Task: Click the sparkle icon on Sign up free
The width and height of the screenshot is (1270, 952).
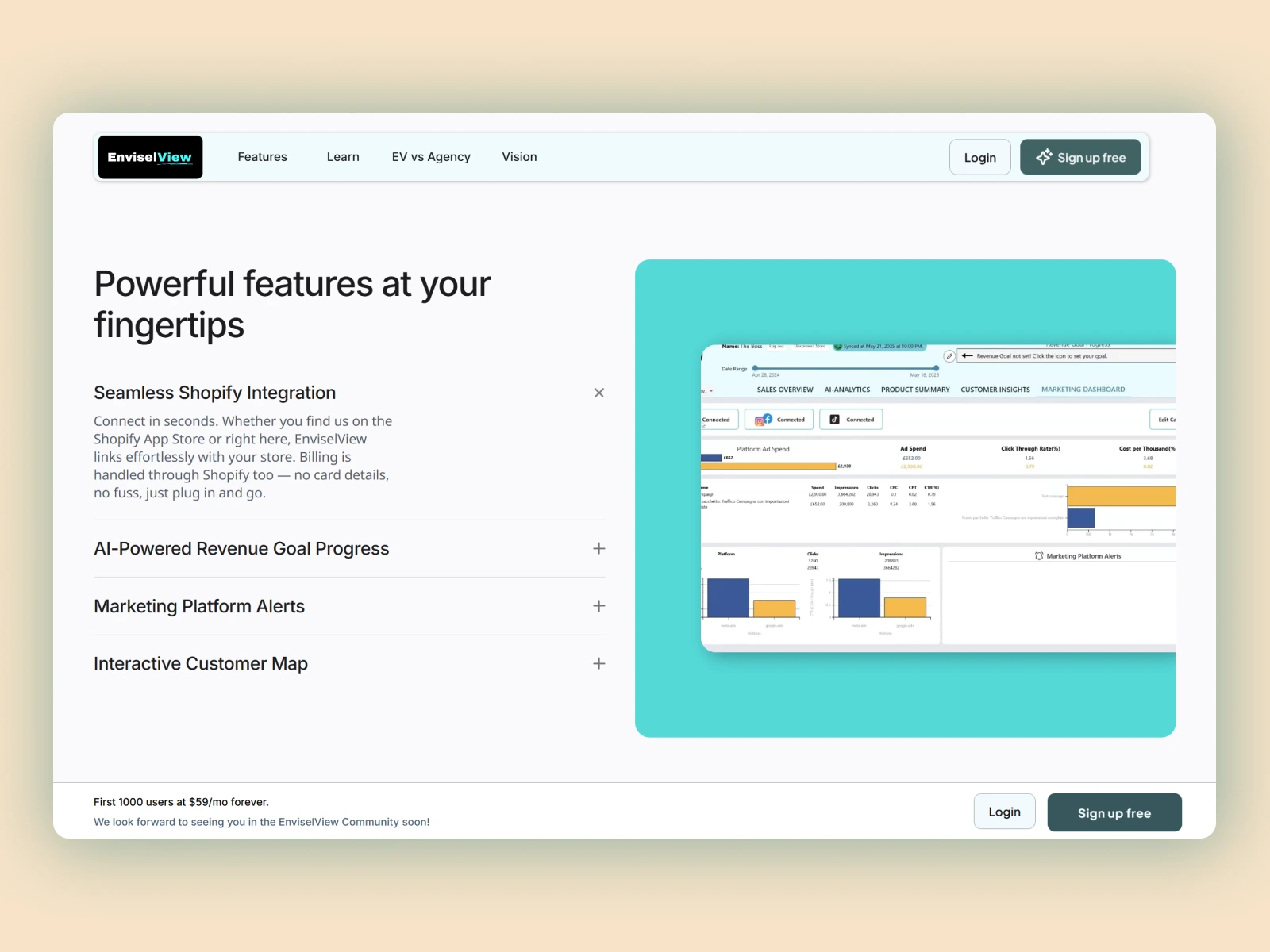Action: (1044, 157)
